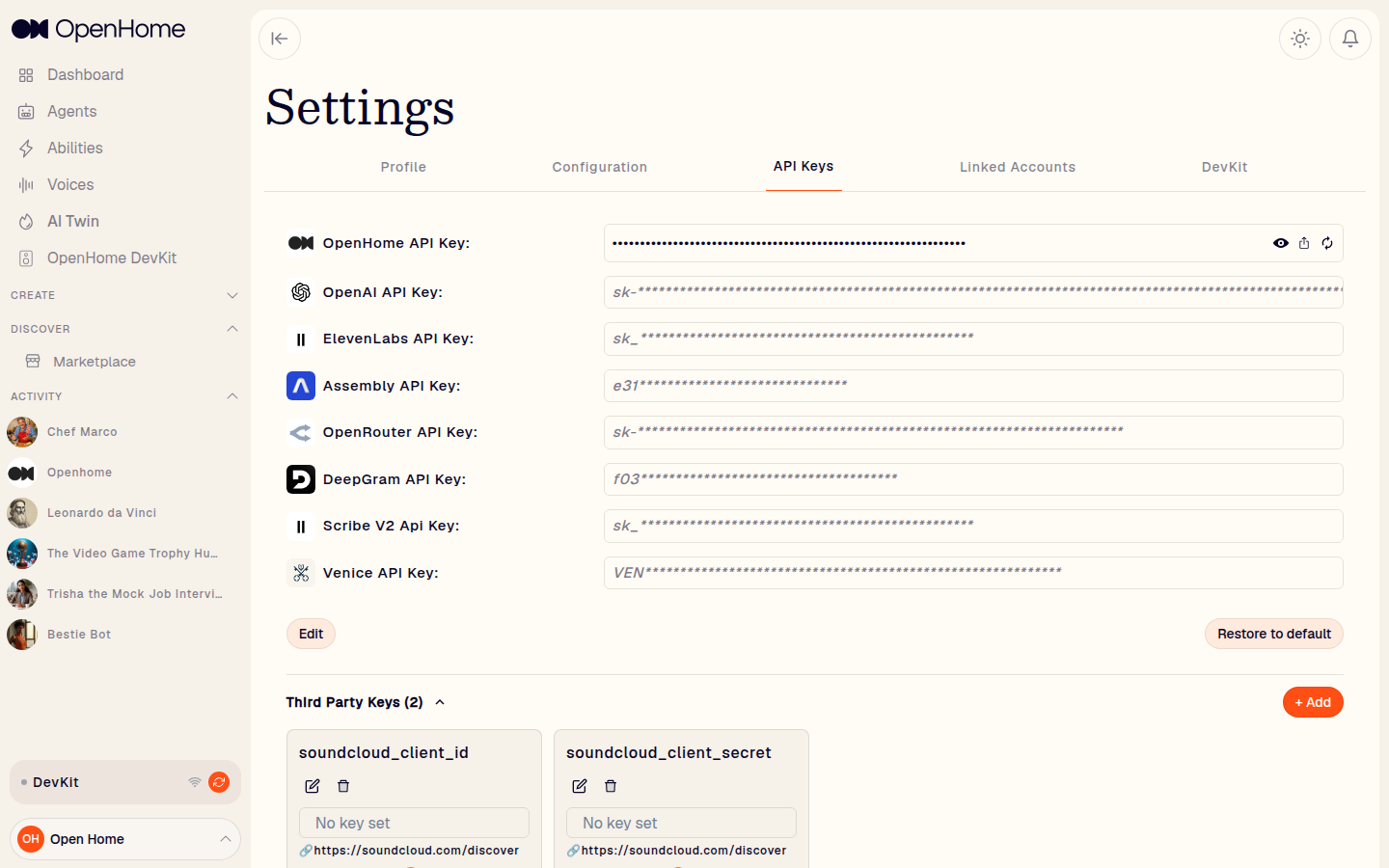The width and height of the screenshot is (1389, 868).
Task: Open Marketplace under Discover
Action: click(94, 362)
